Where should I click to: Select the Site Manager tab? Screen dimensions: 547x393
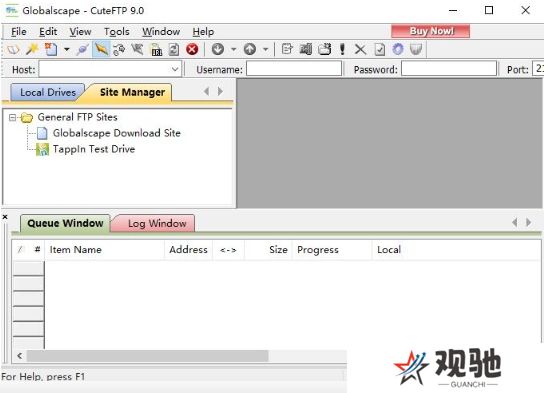pyautogui.click(x=132, y=92)
